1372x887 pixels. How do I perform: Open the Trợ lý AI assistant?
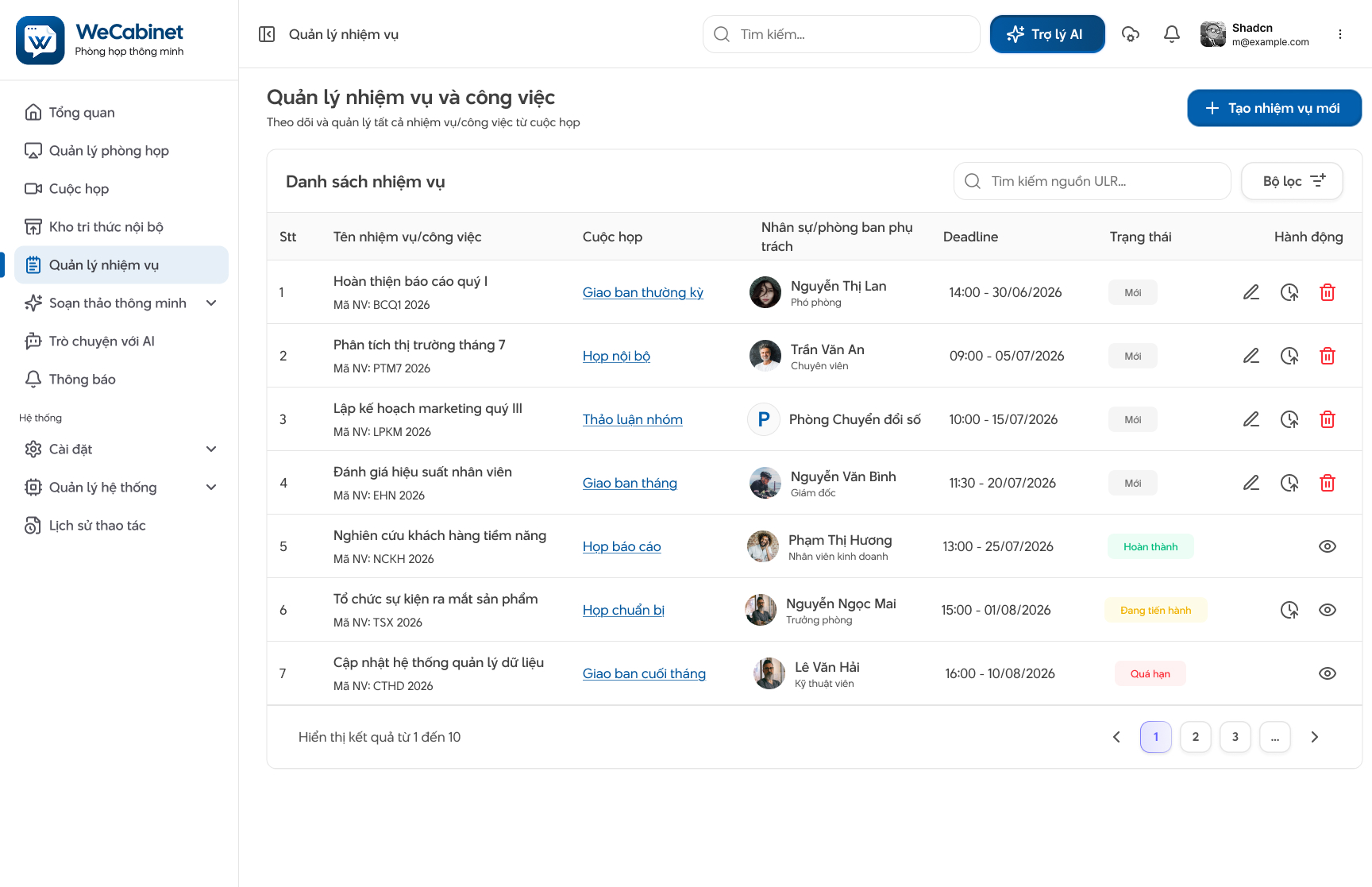click(1047, 34)
